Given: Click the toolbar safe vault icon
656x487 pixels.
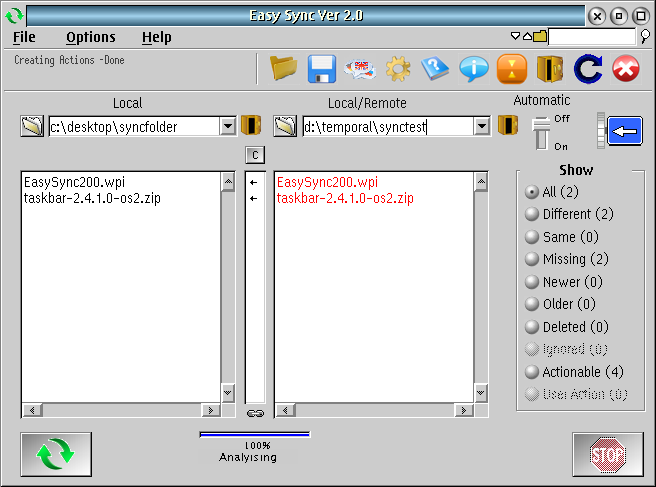Looking at the screenshot, I should [x=549, y=69].
